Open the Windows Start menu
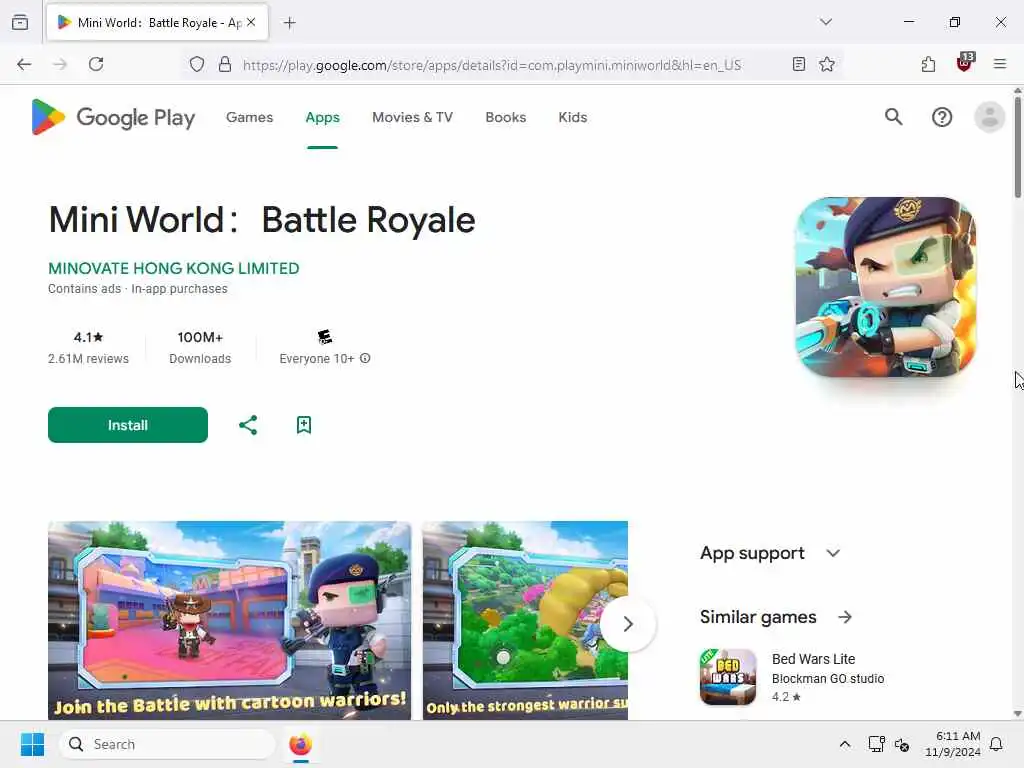Image resolution: width=1024 pixels, height=768 pixels. click(x=32, y=744)
